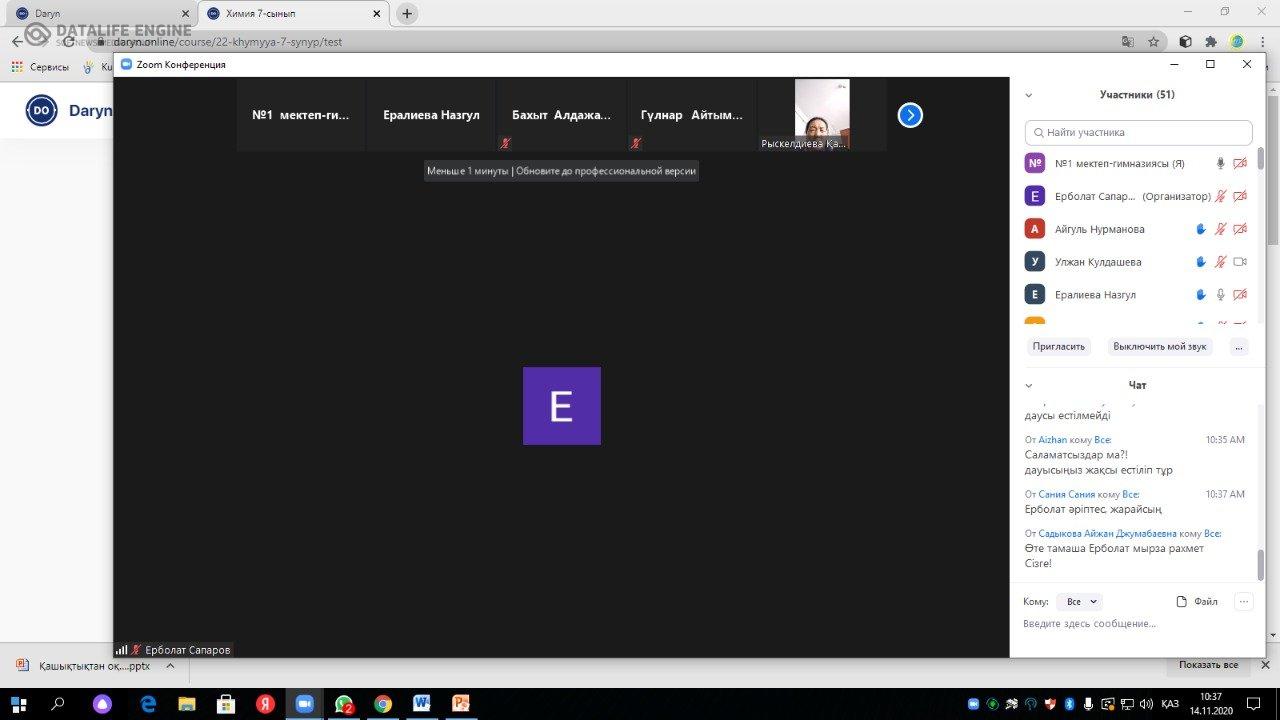The width and height of the screenshot is (1280, 720).
Task: Open File Explorer from the taskbar
Action: [x=187, y=704]
